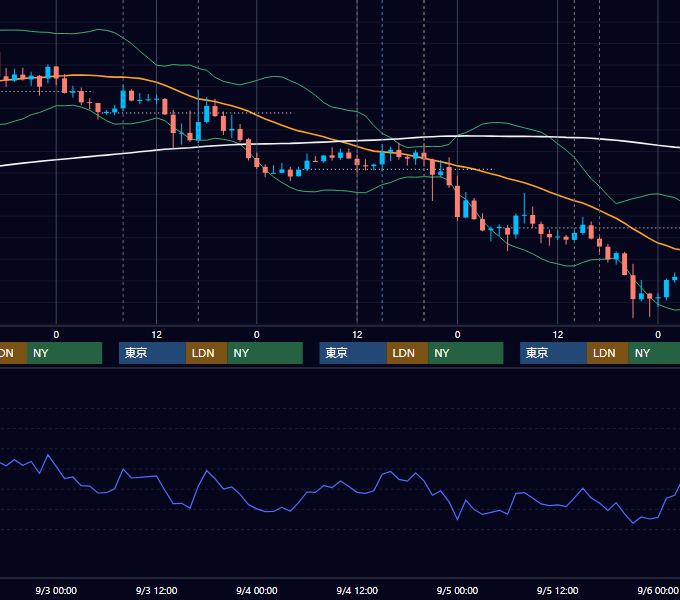Click the 9/6 00:00 time axis label
This screenshot has height=600, width=680.
657,590
